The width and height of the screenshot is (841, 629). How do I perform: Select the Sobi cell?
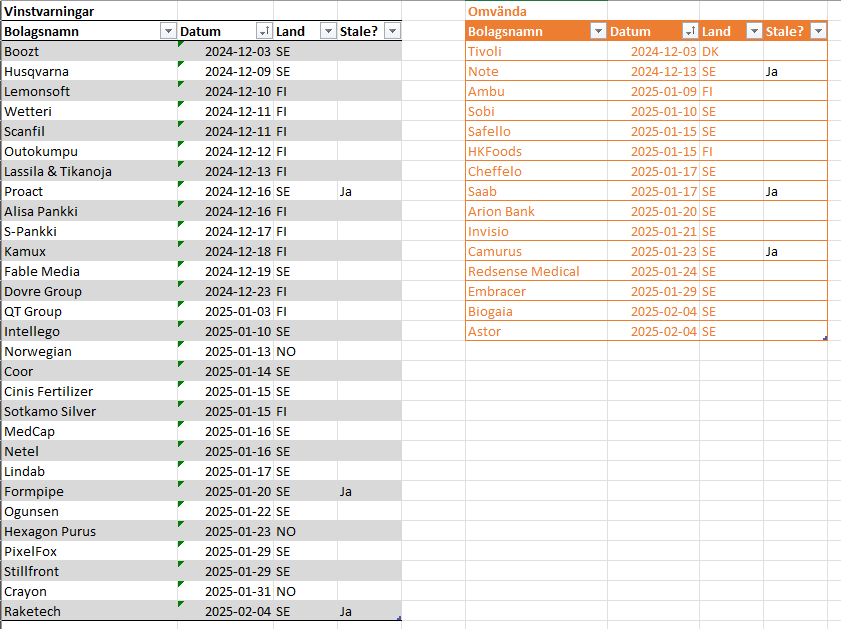[536, 112]
